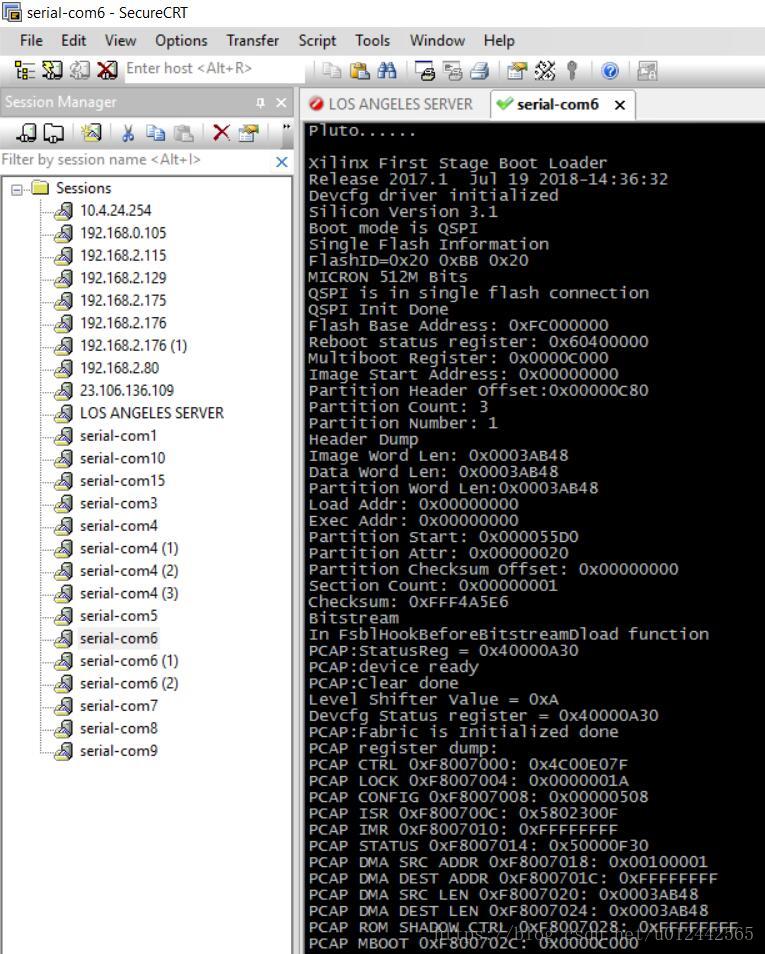The image size is (765, 954).
Task: Open Quick Connect from the toolbar
Action: (x=52, y=71)
